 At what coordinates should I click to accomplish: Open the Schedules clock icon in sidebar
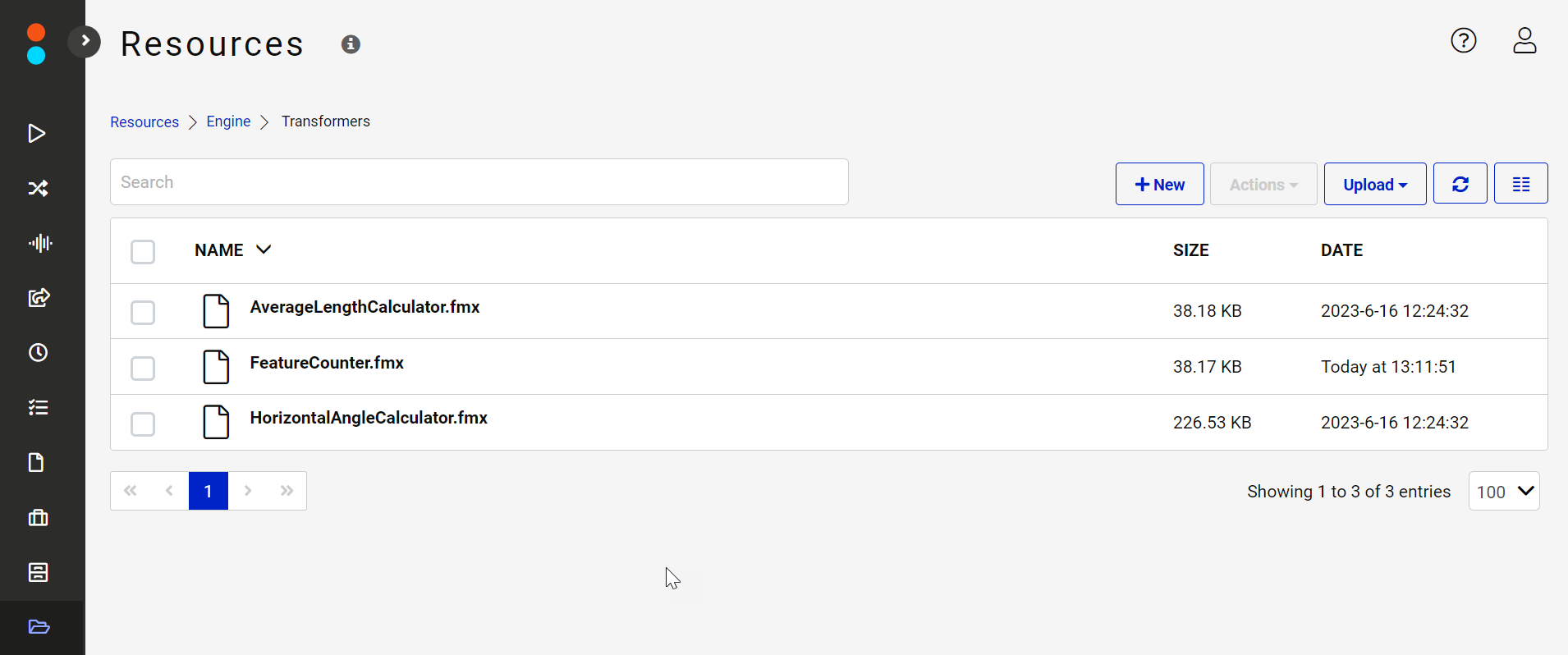(38, 352)
